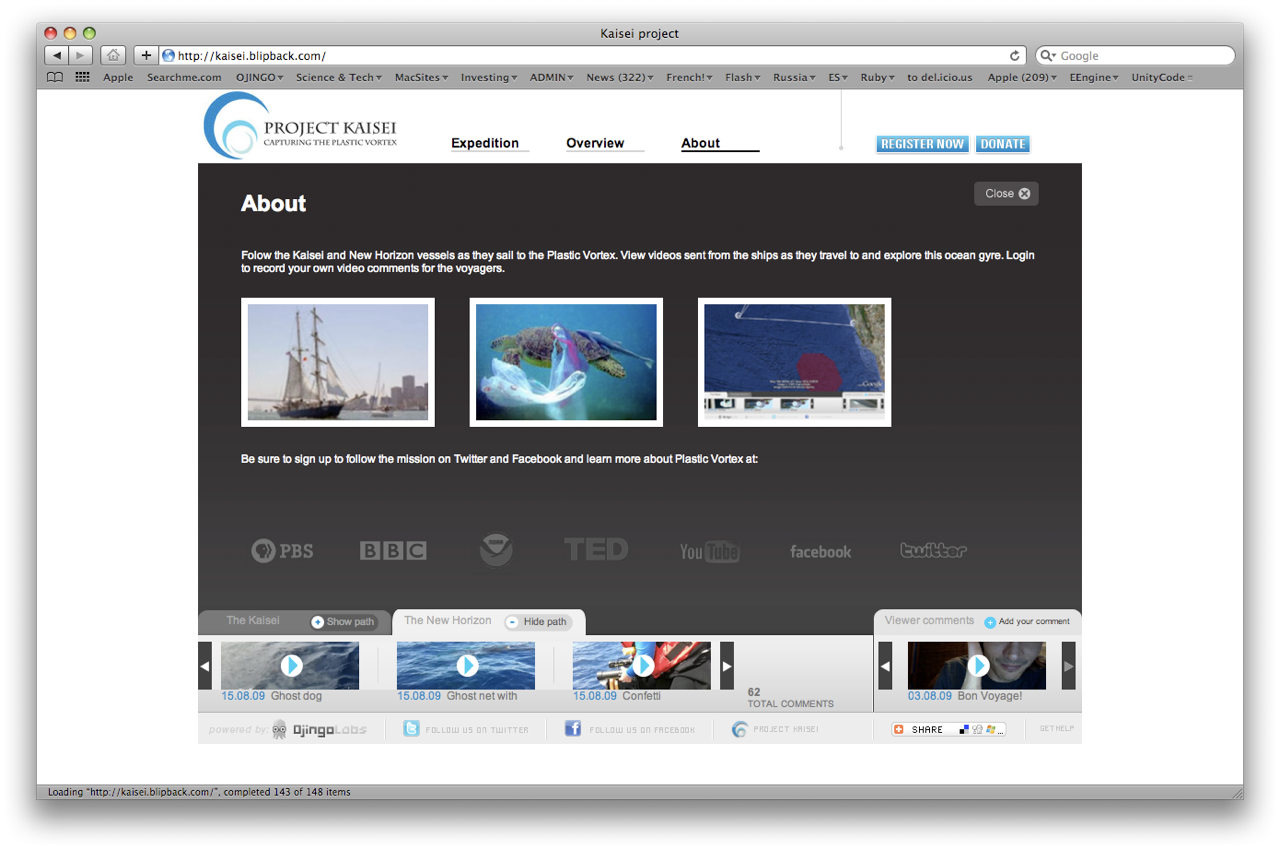
Task: Open the OjingoLabs powered-by logo
Action: (318, 729)
